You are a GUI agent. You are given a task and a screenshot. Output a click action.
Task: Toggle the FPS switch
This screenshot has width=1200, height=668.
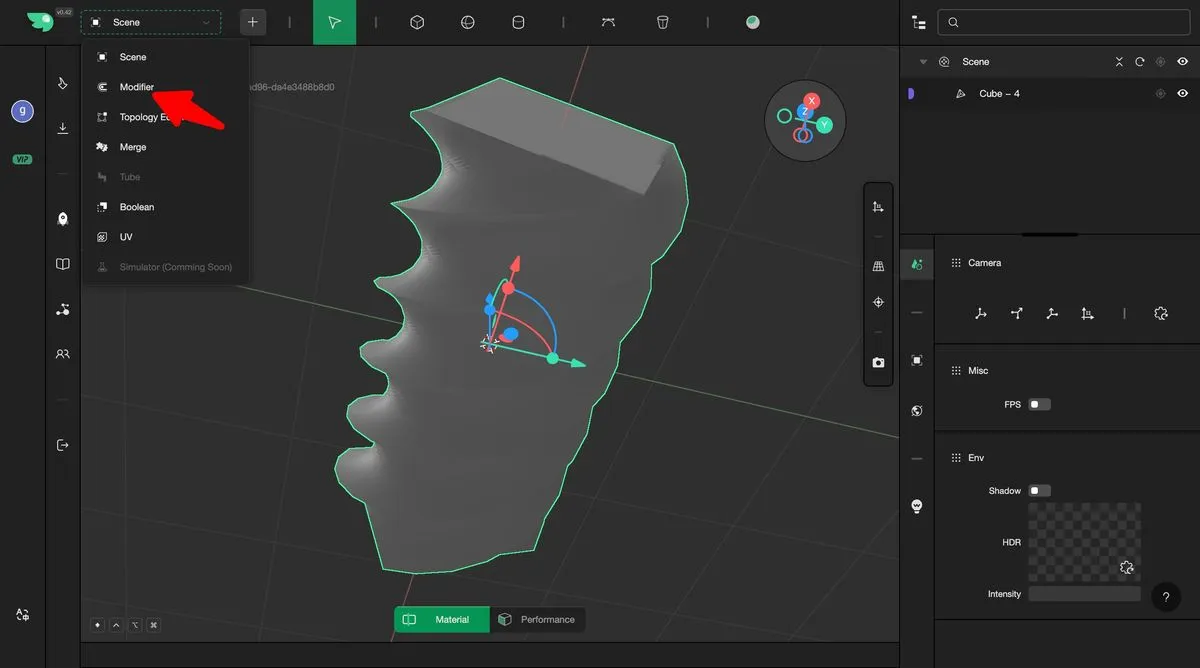pos(1039,405)
